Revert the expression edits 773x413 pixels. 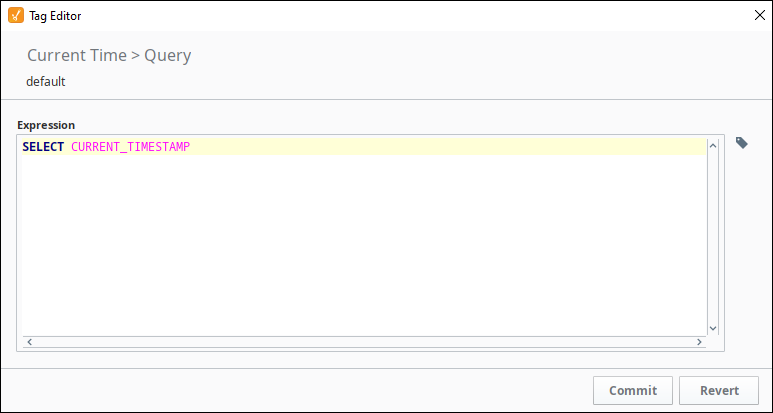(719, 390)
